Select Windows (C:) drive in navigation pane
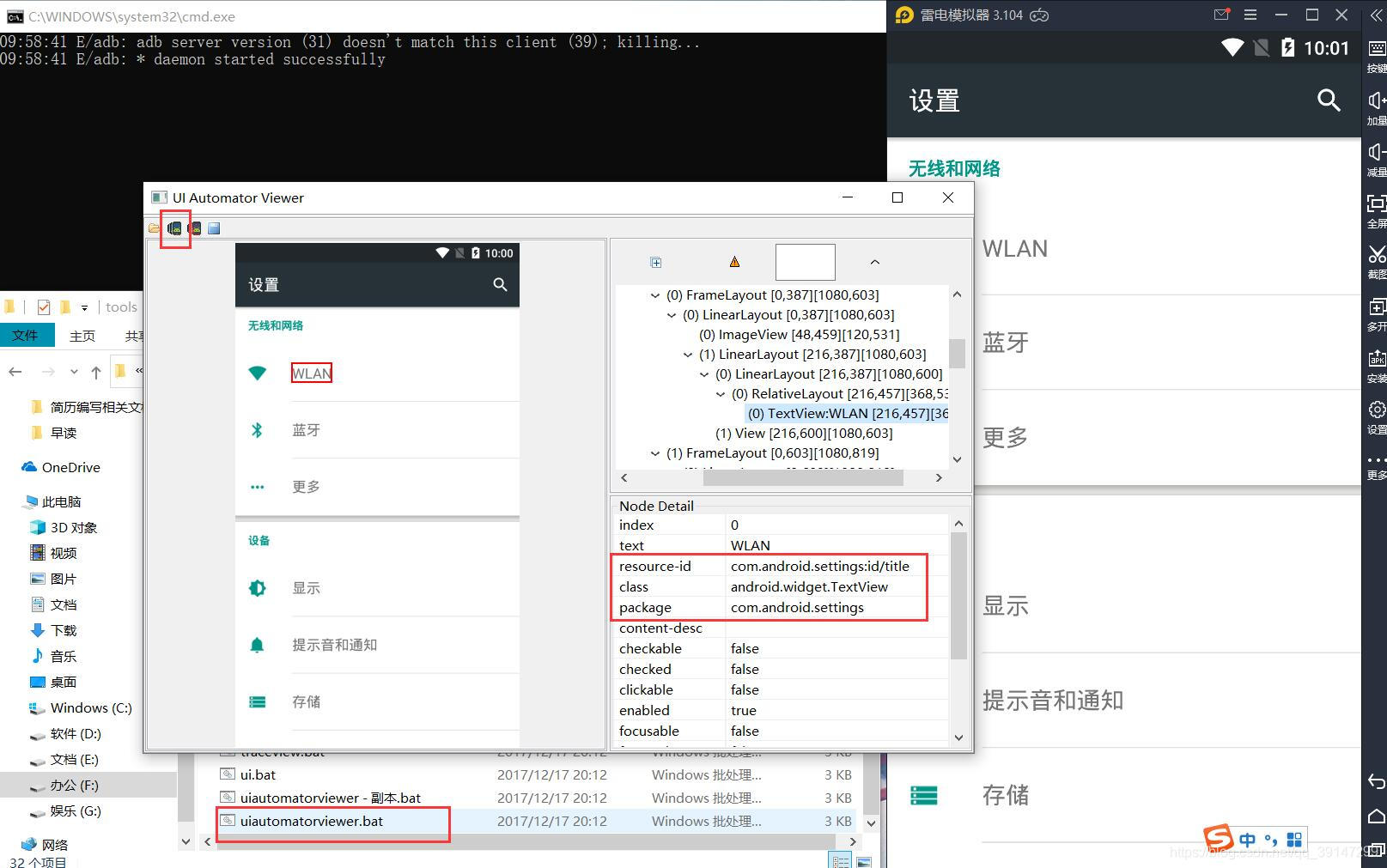1387x868 pixels. [91, 707]
